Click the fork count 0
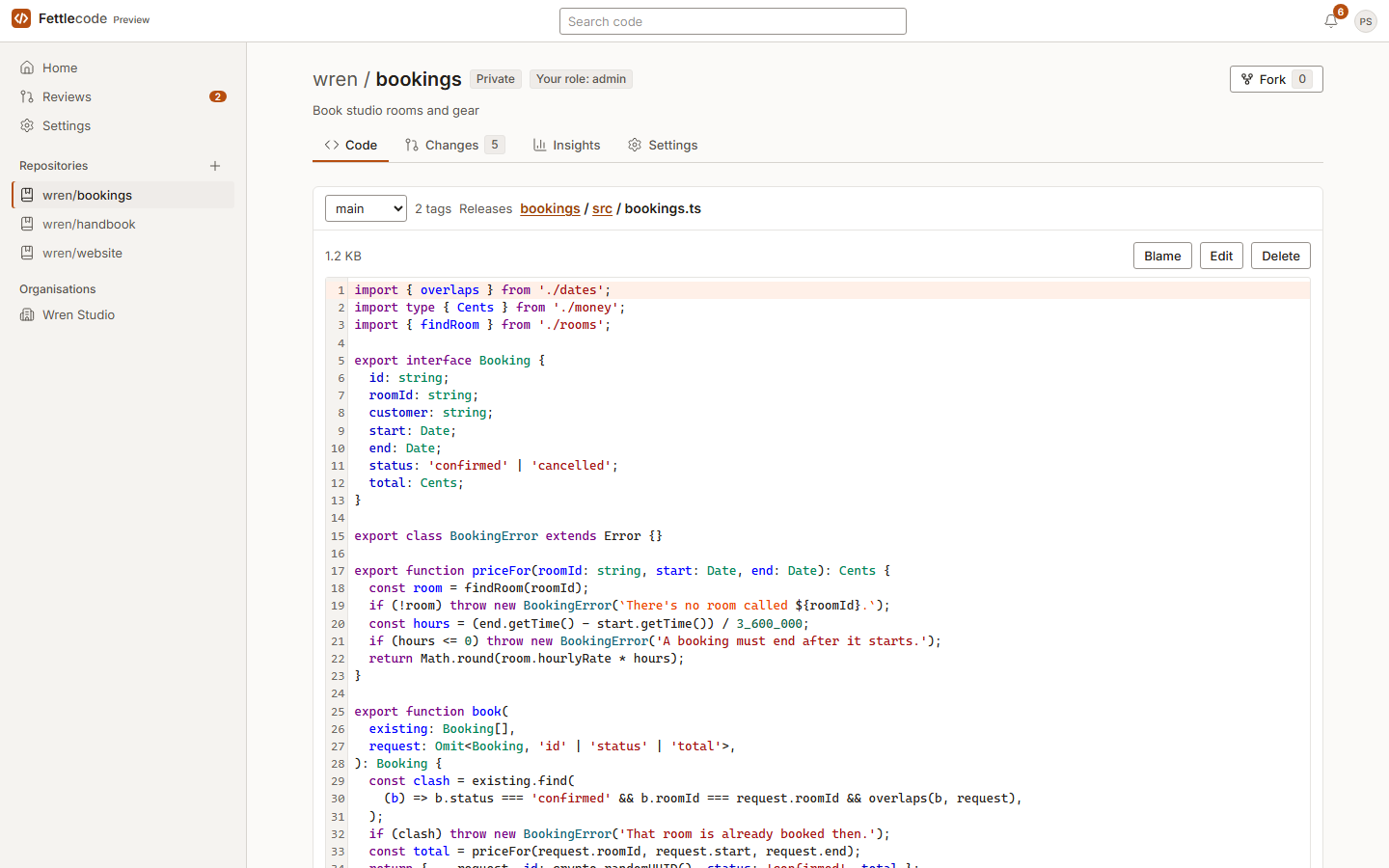 click(1302, 79)
